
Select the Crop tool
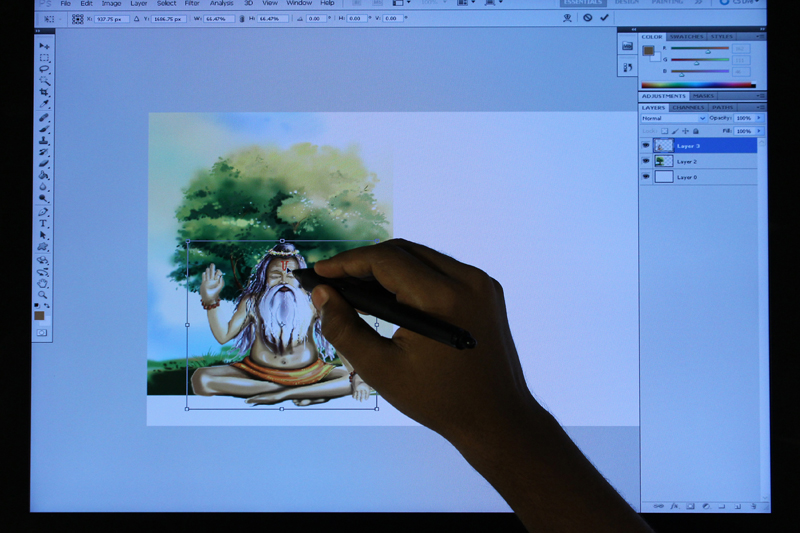click(44, 92)
